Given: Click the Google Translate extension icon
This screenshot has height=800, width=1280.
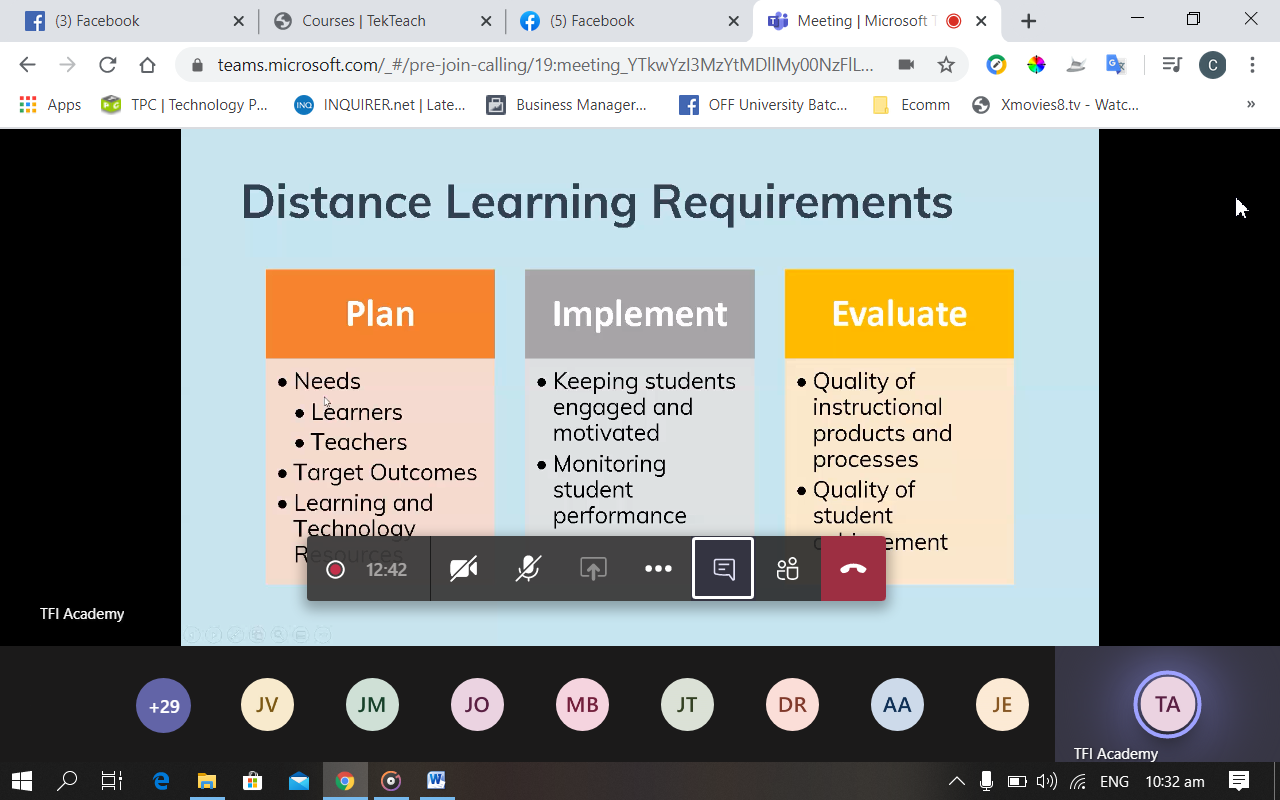Looking at the screenshot, I should pyautogui.click(x=1115, y=64).
